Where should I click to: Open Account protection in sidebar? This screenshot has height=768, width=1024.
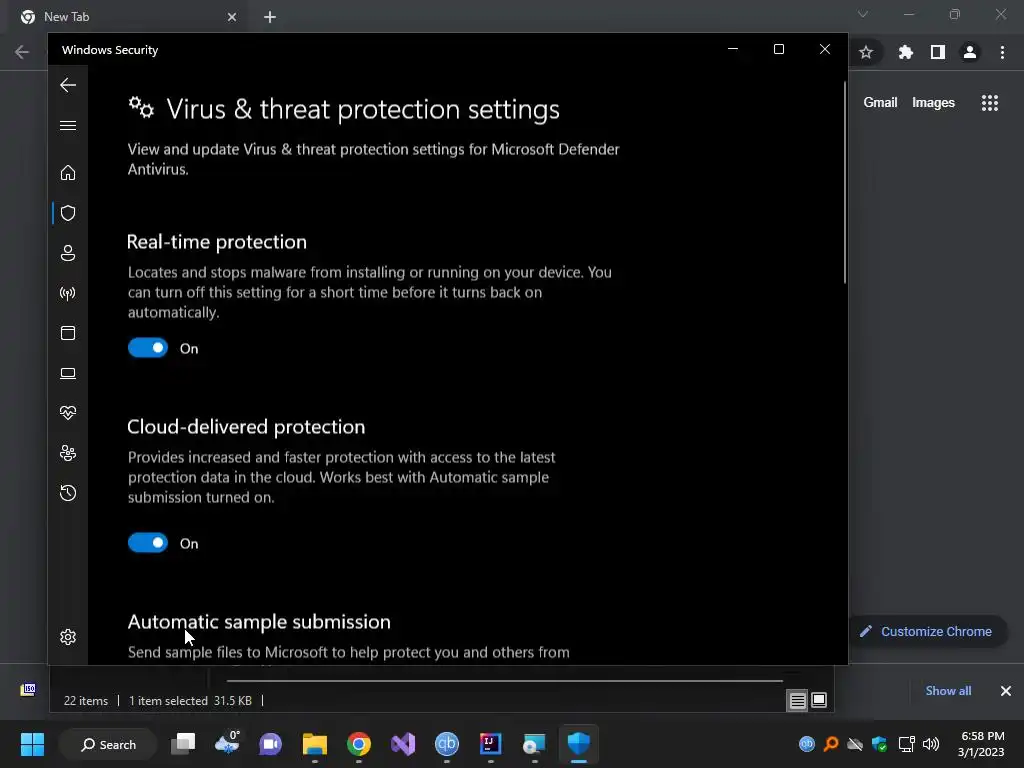tap(68, 253)
